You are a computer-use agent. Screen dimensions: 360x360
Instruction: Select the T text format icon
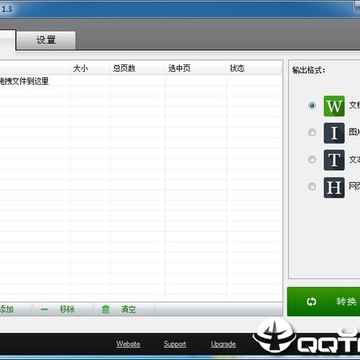pos(334,160)
